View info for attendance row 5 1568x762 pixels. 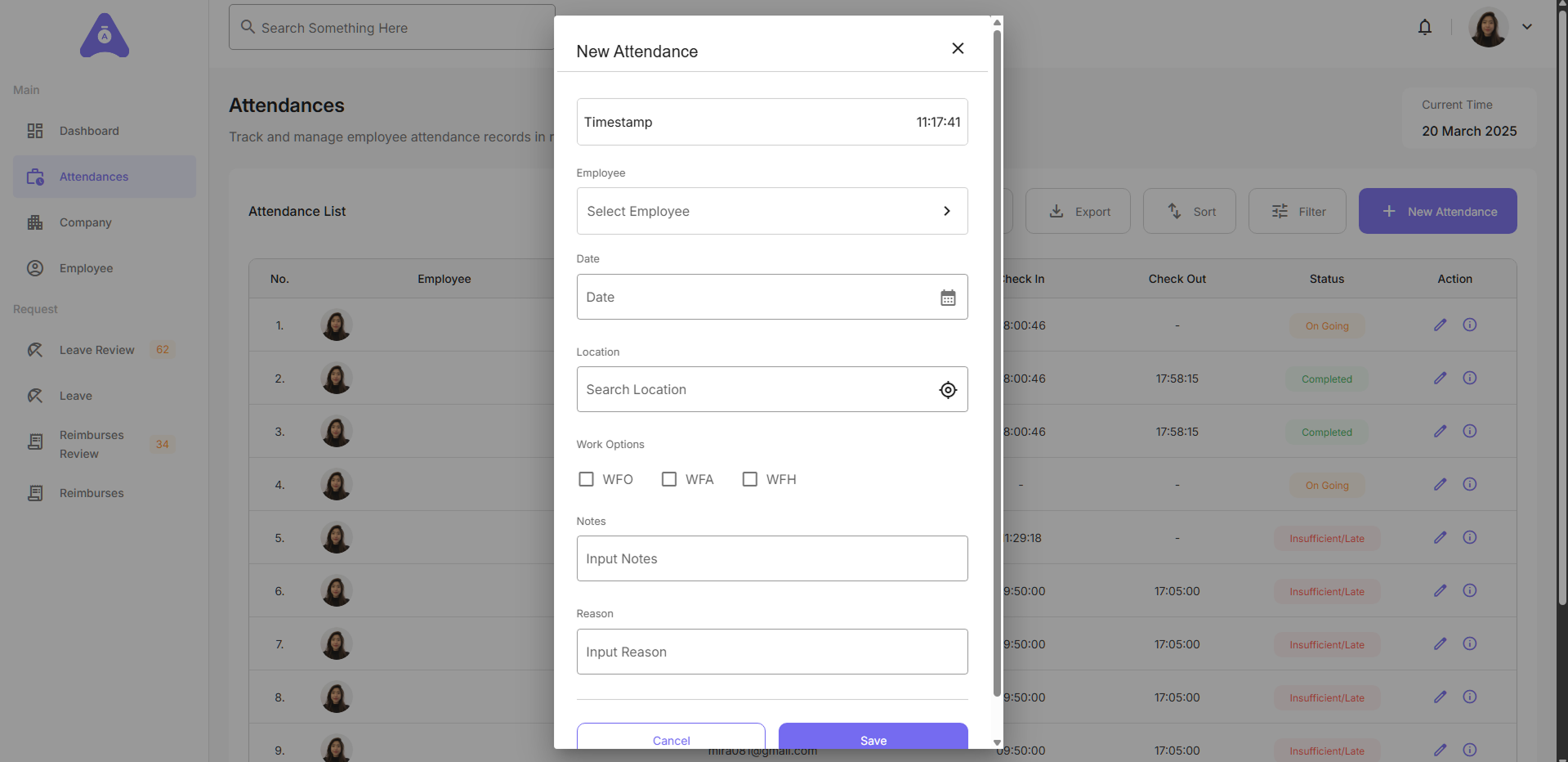[1470, 537]
